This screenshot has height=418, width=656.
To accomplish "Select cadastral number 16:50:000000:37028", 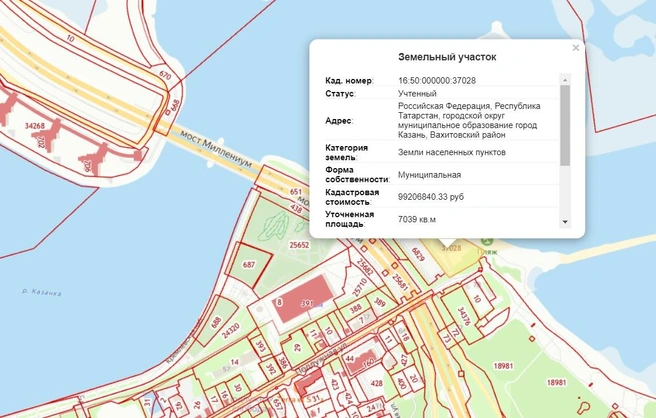I will [x=437, y=80].
